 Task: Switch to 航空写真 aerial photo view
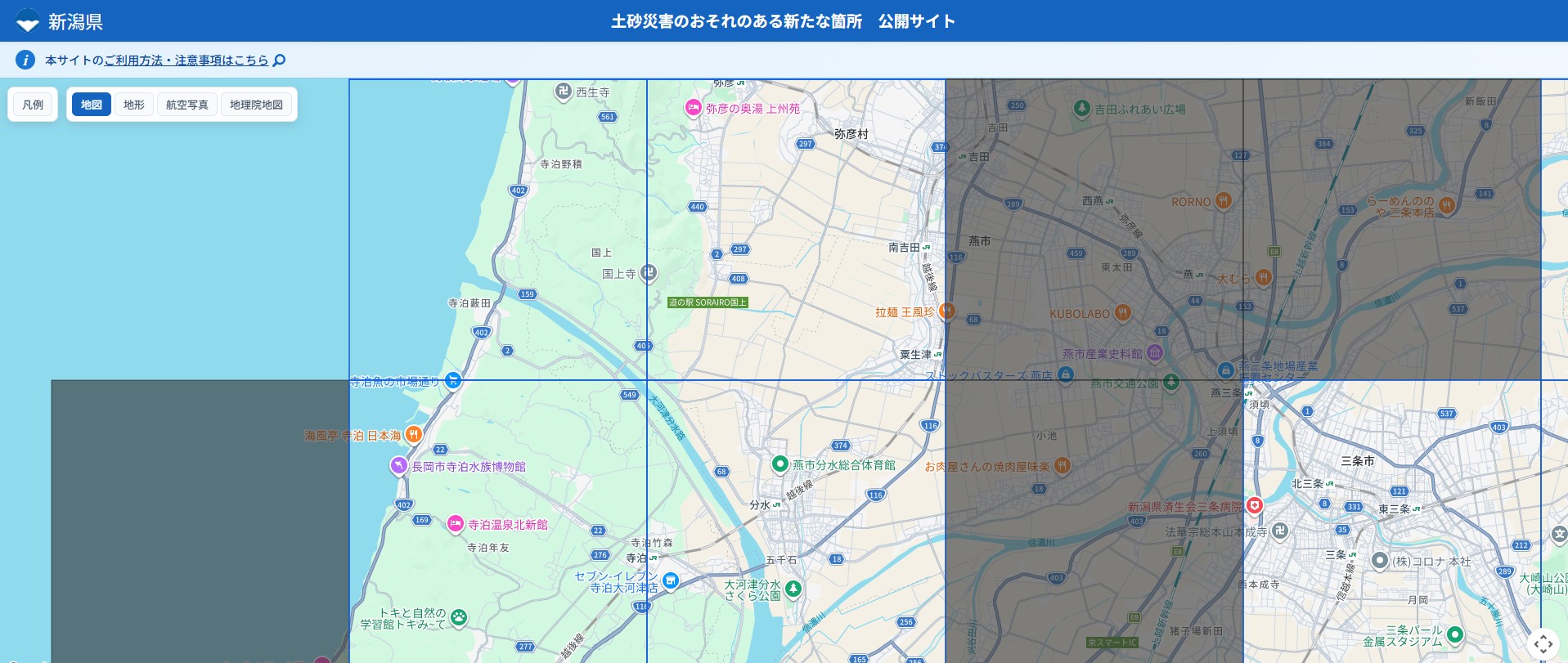(x=187, y=105)
